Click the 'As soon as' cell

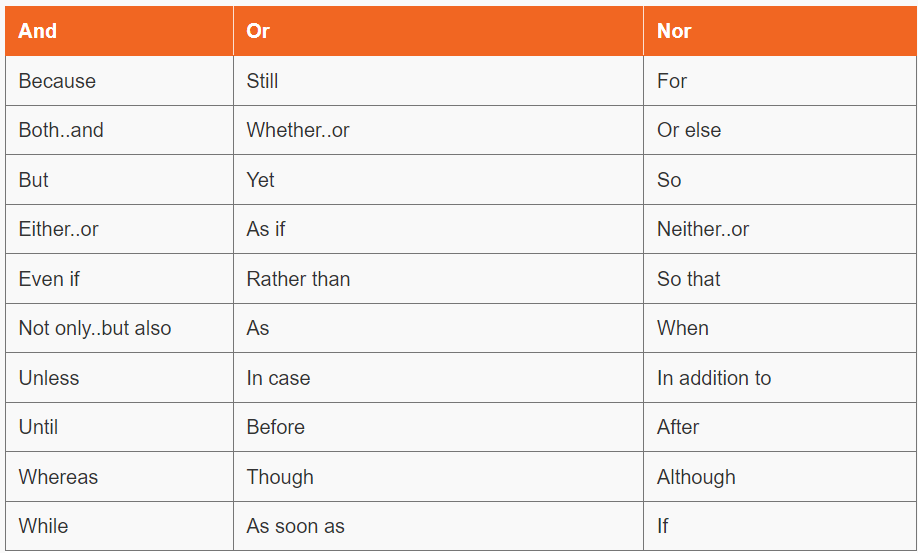click(x=439, y=525)
